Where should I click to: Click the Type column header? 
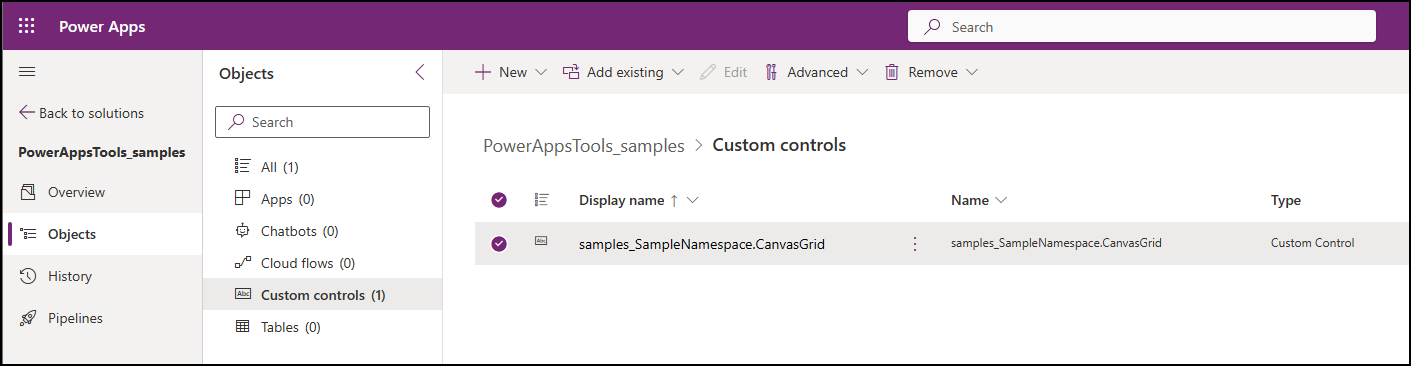tap(1286, 200)
